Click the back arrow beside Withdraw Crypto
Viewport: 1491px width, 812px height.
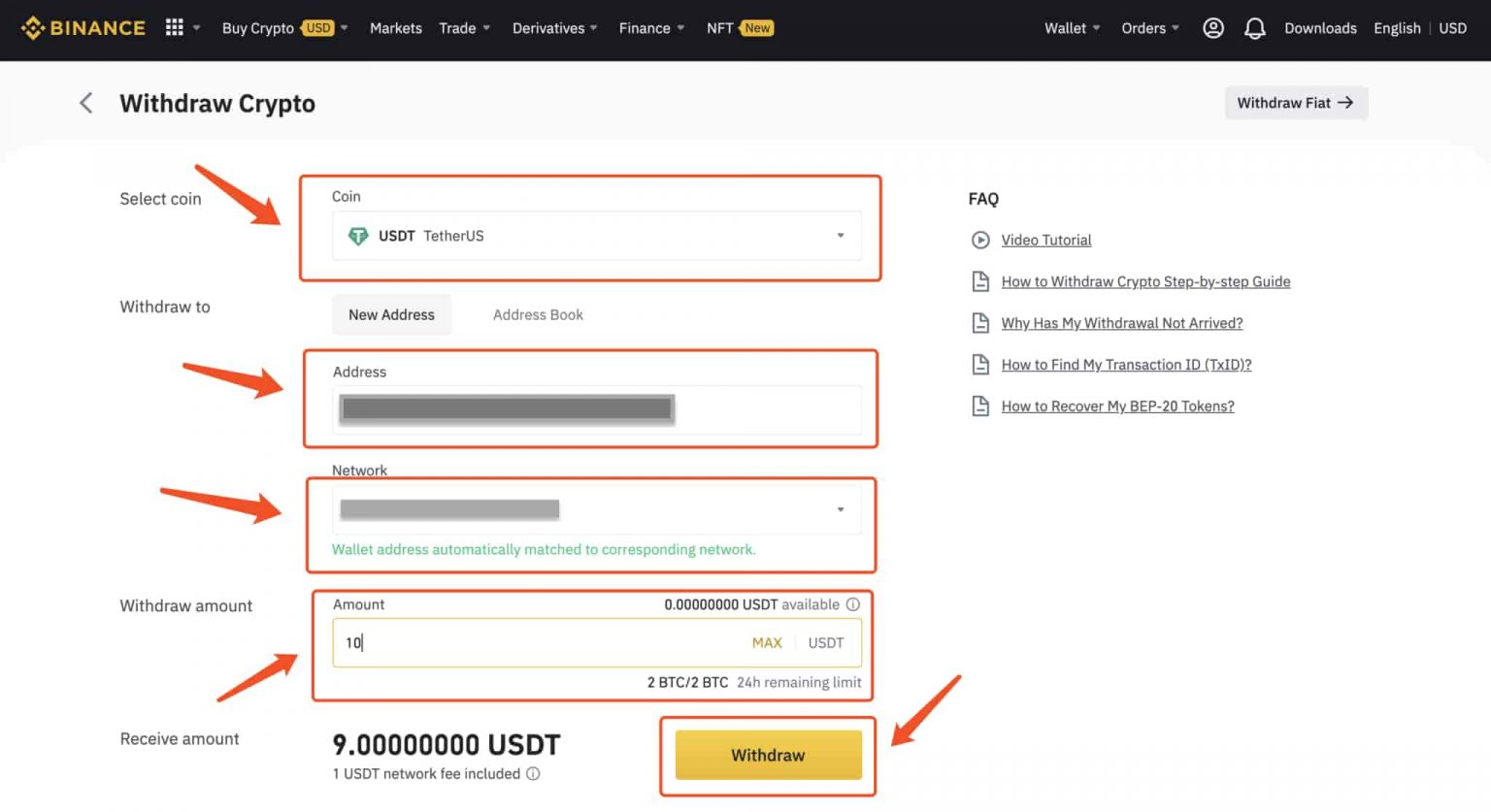click(85, 103)
